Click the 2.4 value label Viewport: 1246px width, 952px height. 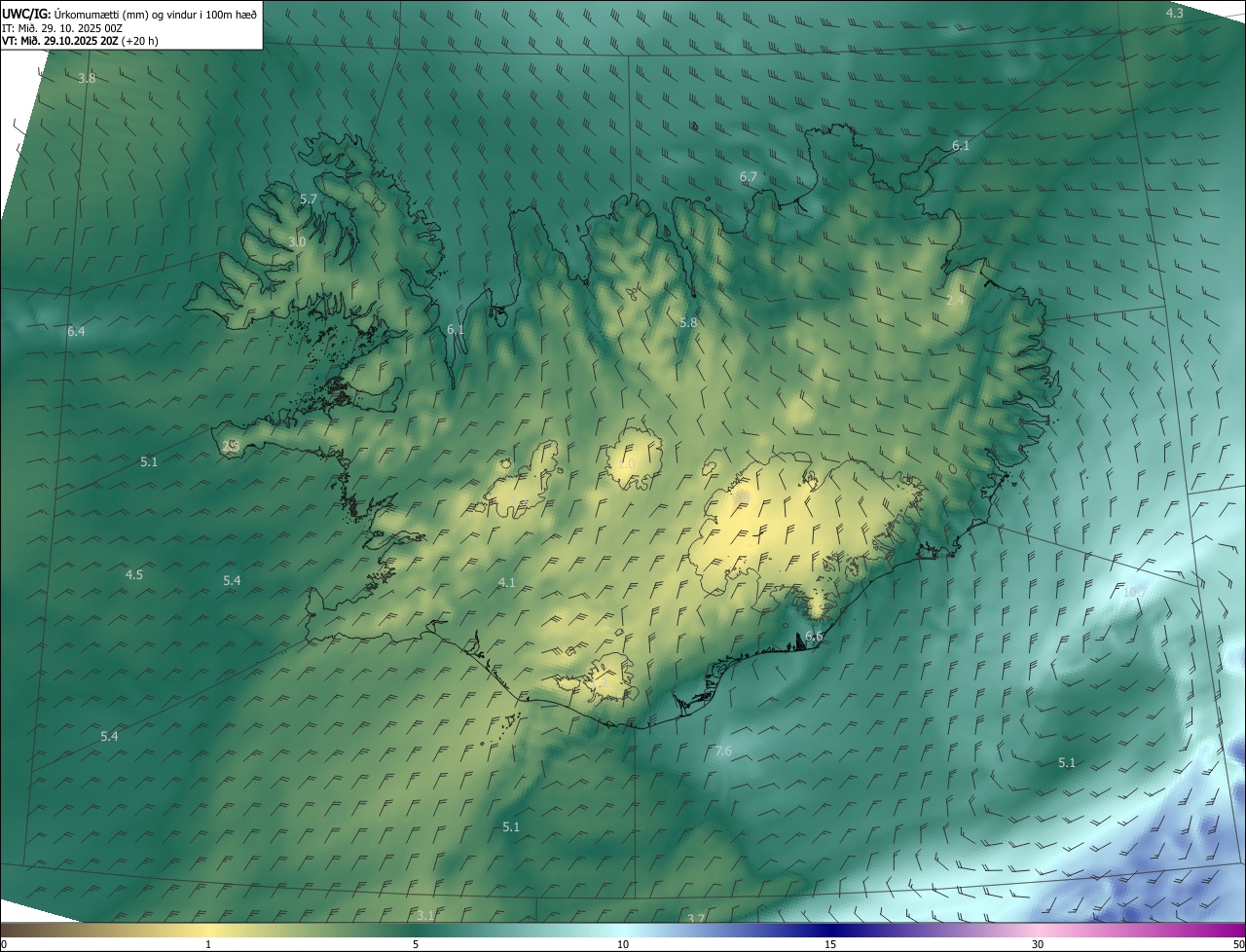click(955, 301)
